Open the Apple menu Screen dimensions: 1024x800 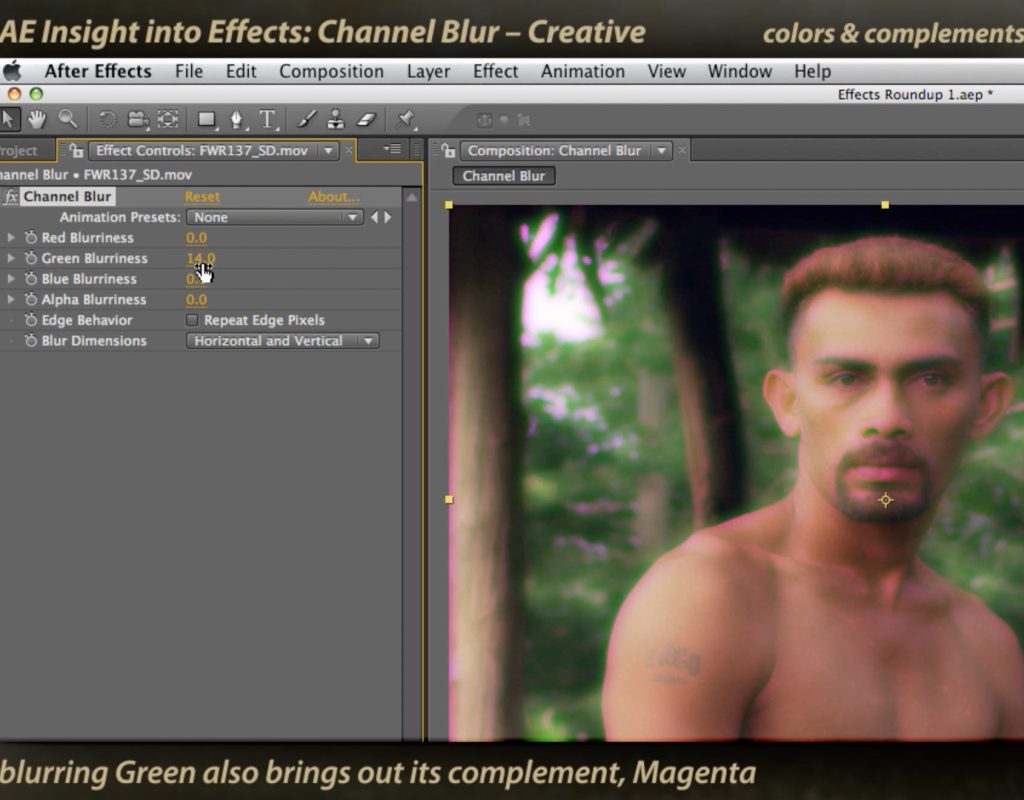point(12,71)
